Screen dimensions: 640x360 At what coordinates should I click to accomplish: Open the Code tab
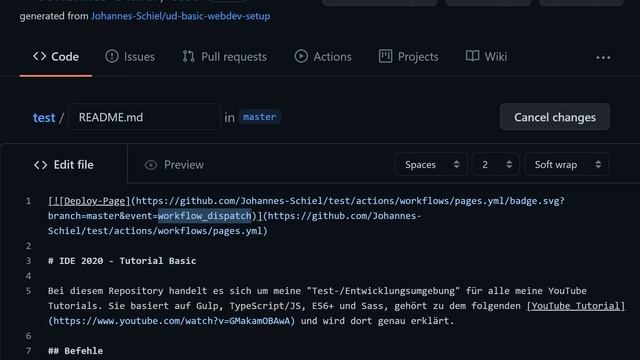(56, 56)
